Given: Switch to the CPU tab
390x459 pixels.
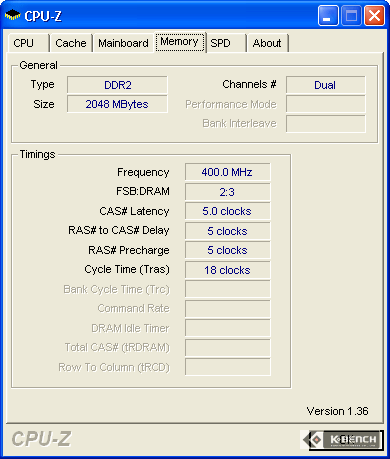Looking at the screenshot, I should (x=28, y=43).
